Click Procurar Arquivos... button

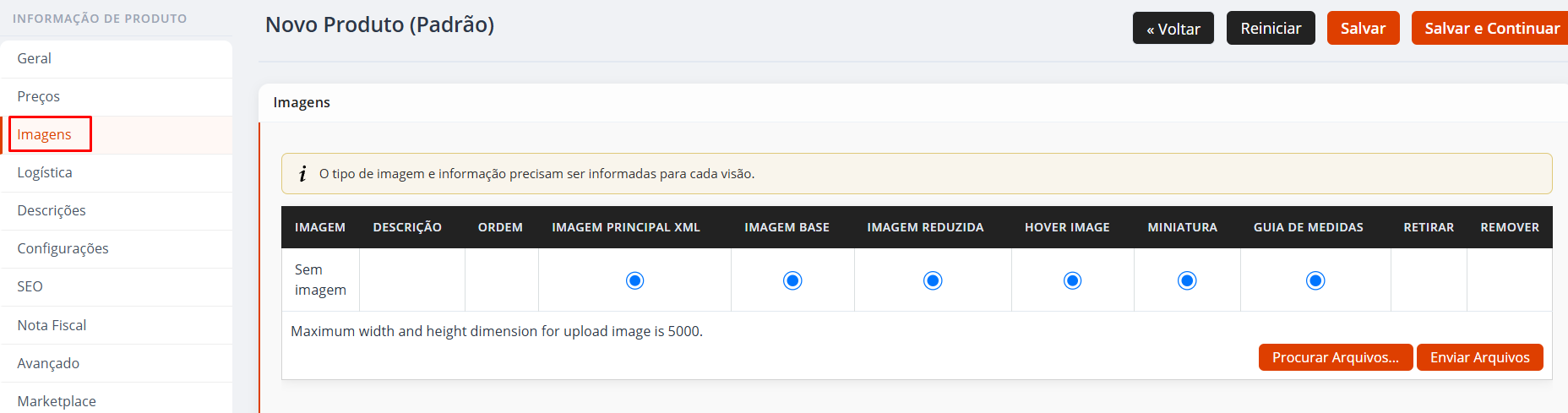pos(1336,357)
